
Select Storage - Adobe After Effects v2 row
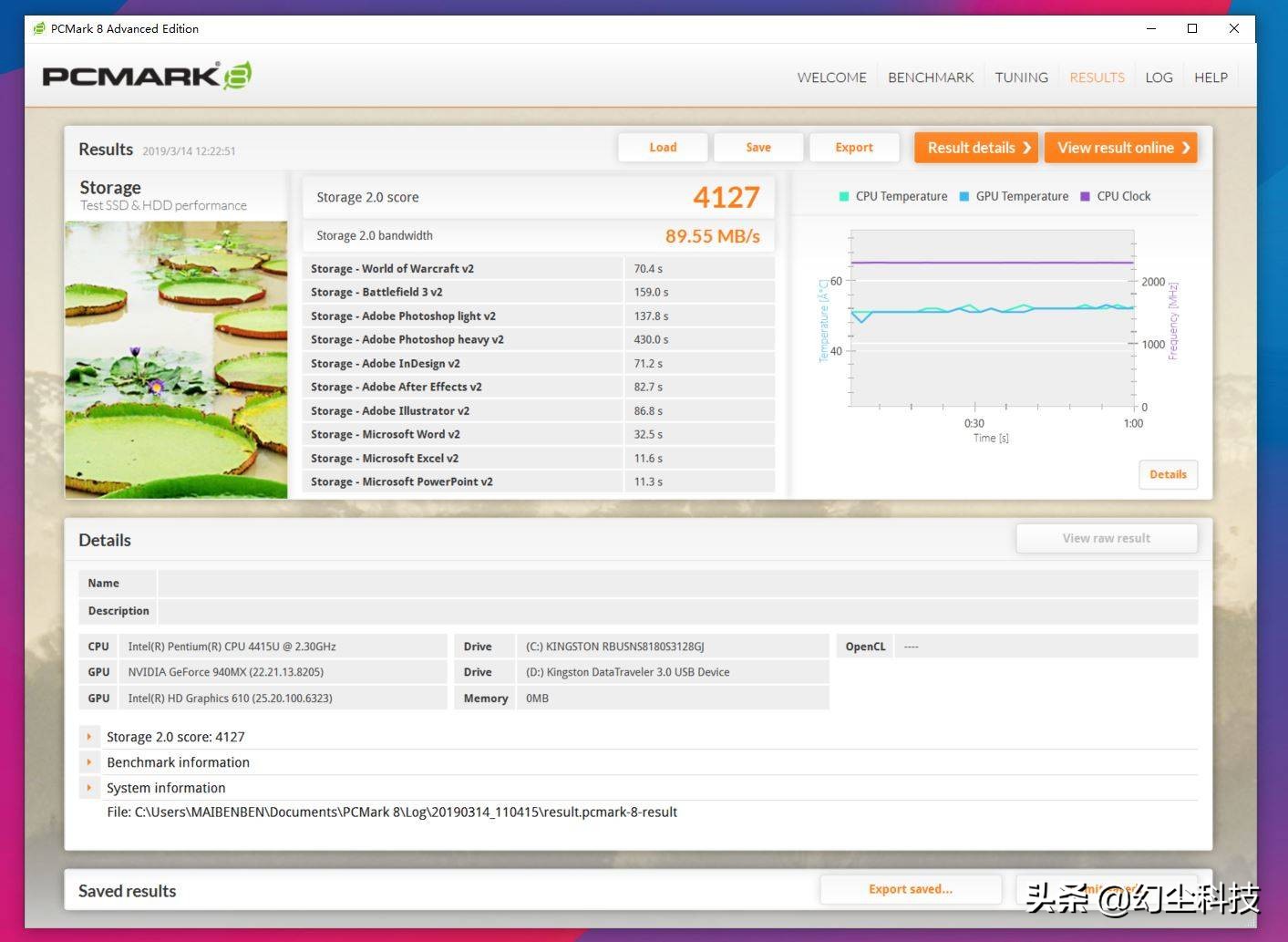click(538, 387)
